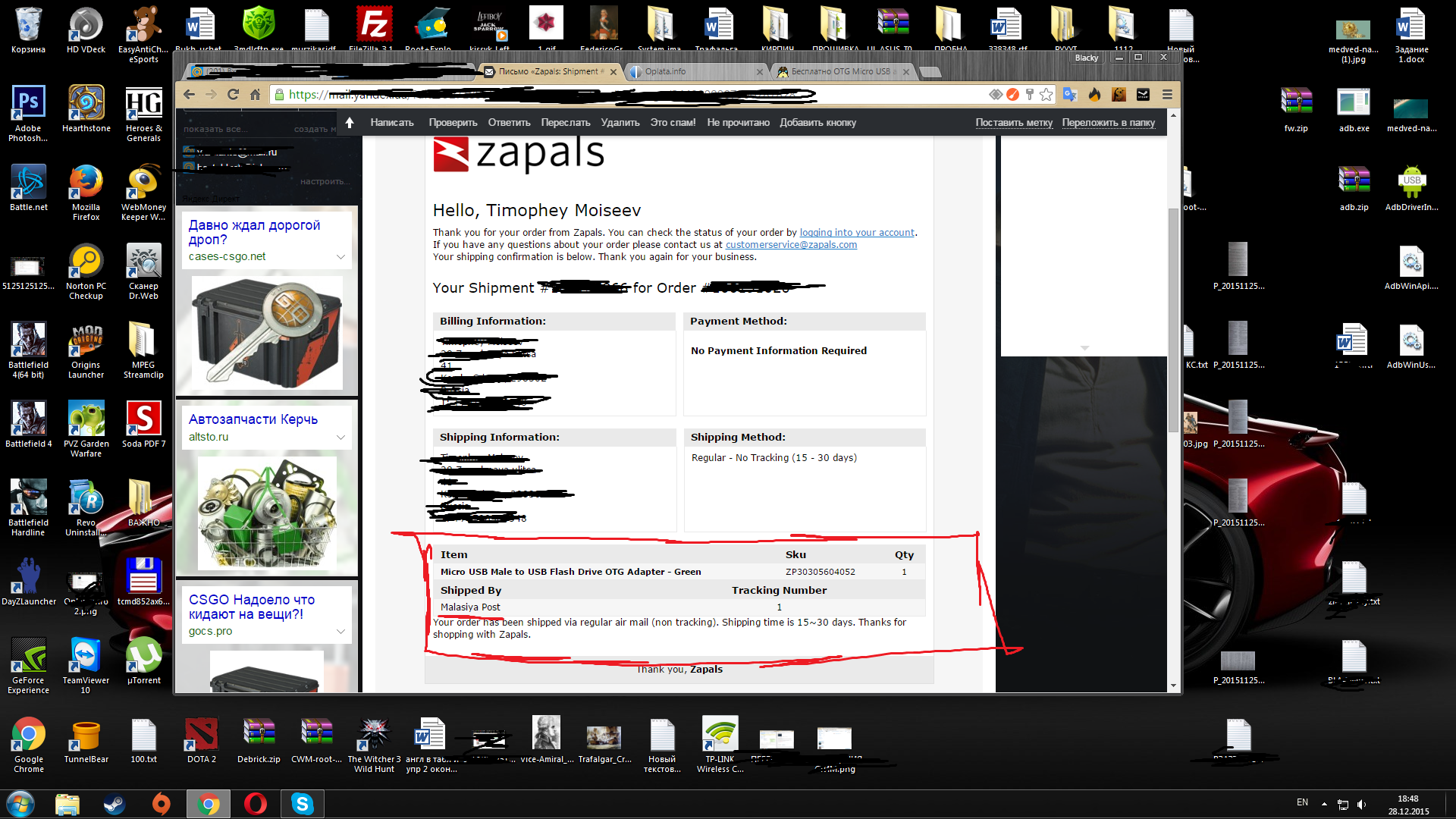Select the TeamViewer 10 desktop icon
The height and width of the screenshot is (819, 1456).
[86, 665]
